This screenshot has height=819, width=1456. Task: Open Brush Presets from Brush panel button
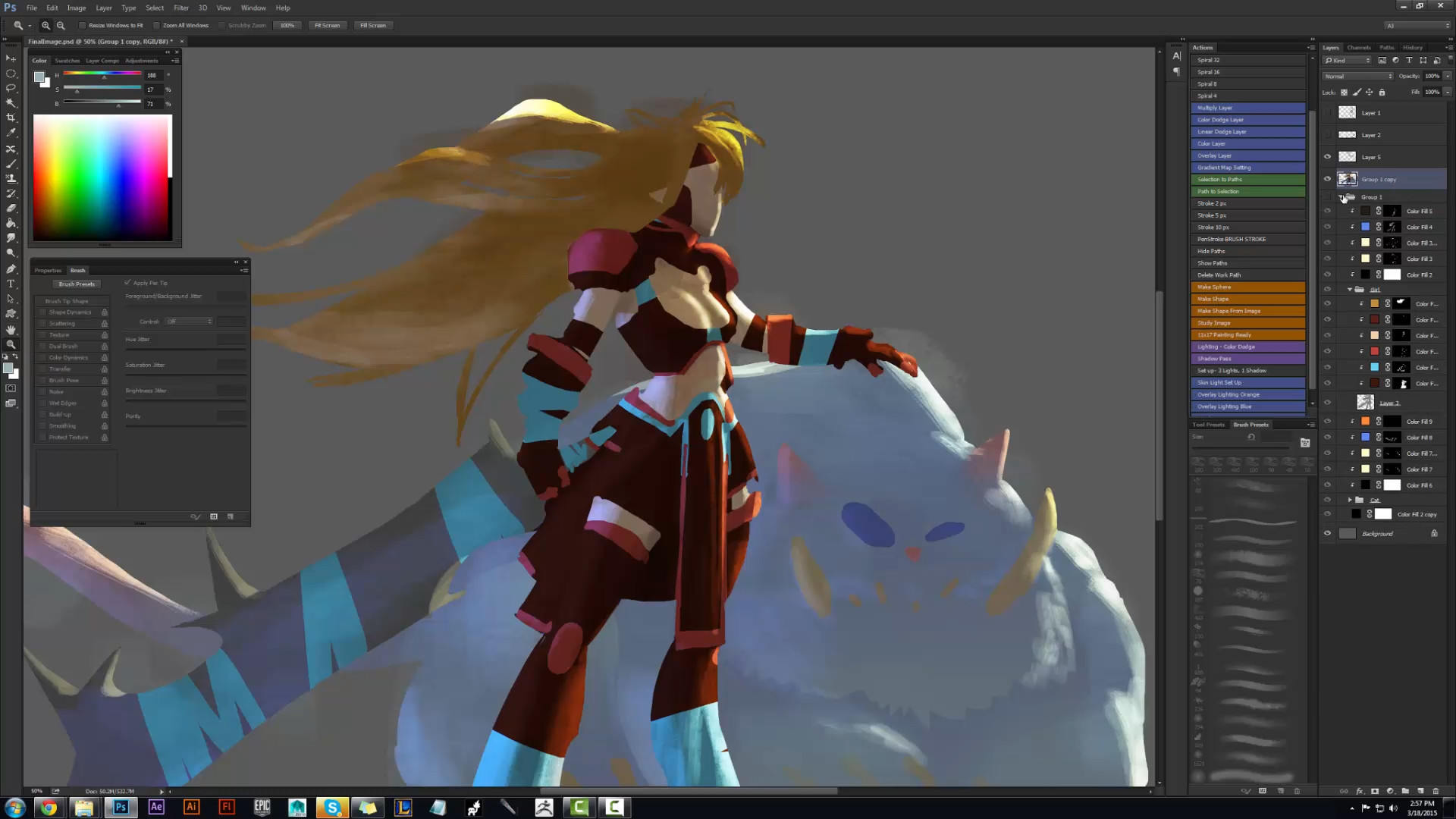coord(77,284)
